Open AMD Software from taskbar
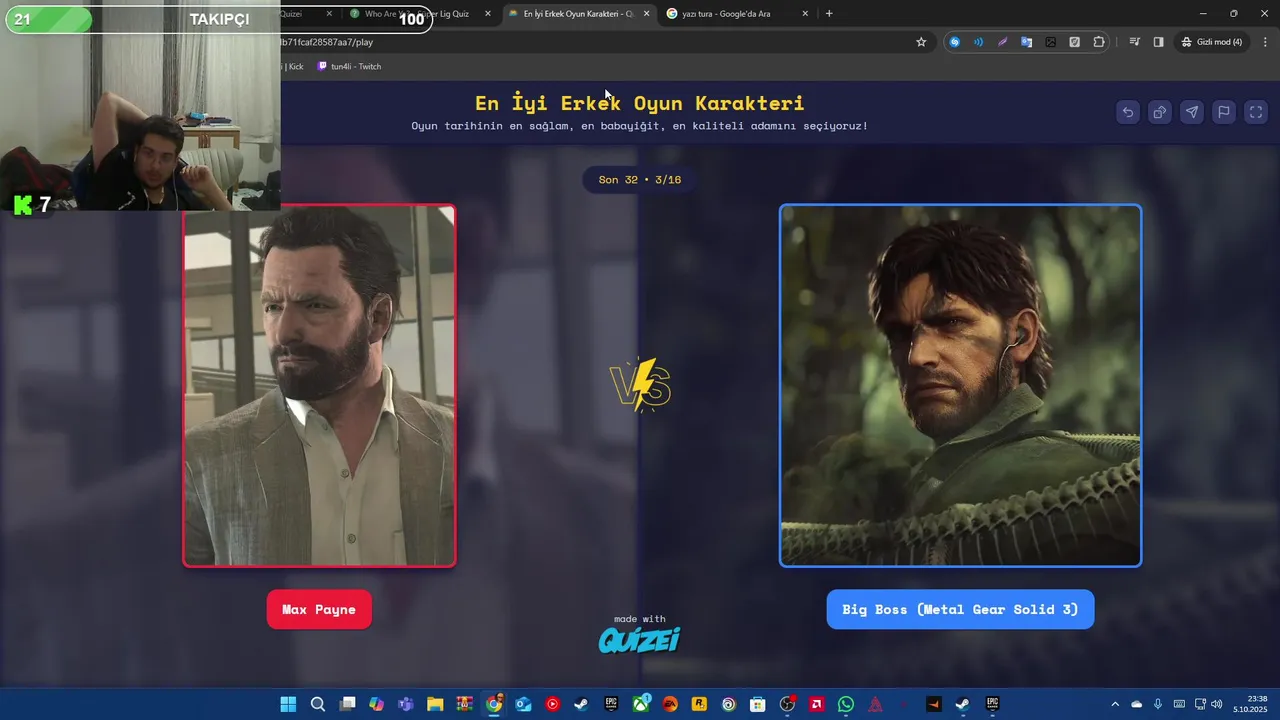The image size is (1280, 720). 816,704
